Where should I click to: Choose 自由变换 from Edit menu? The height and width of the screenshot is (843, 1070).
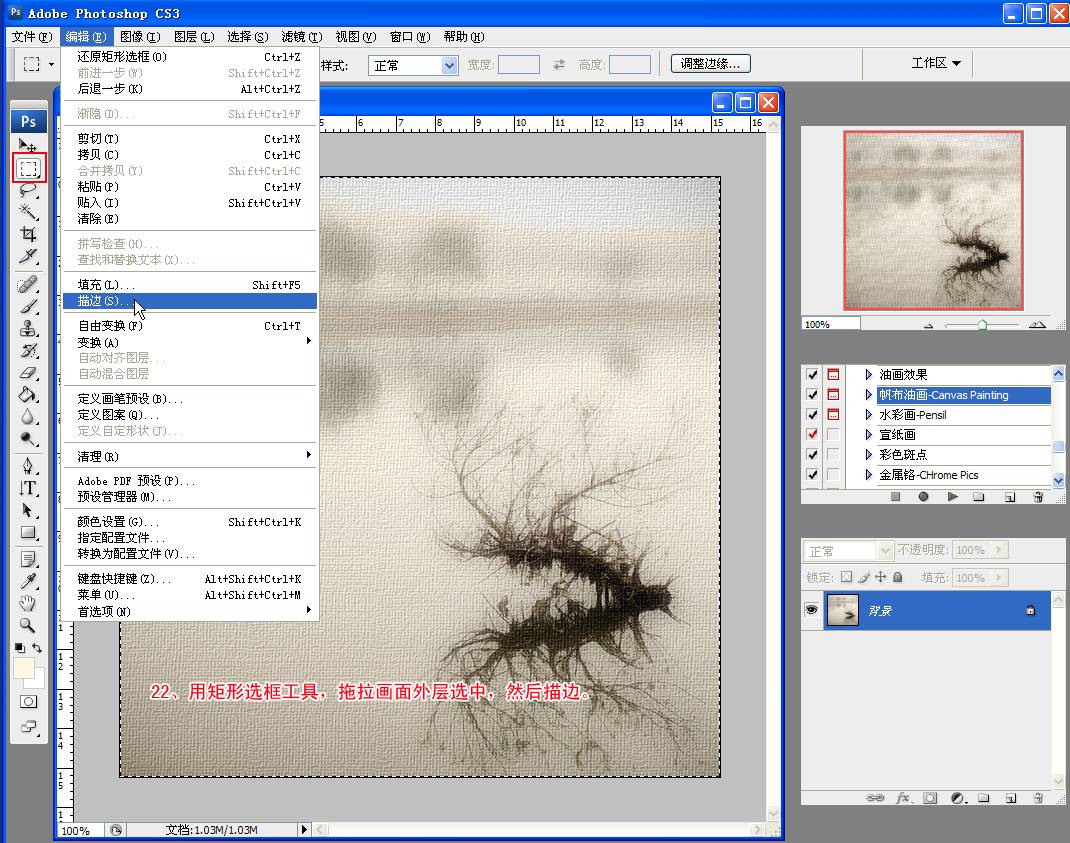(190, 326)
